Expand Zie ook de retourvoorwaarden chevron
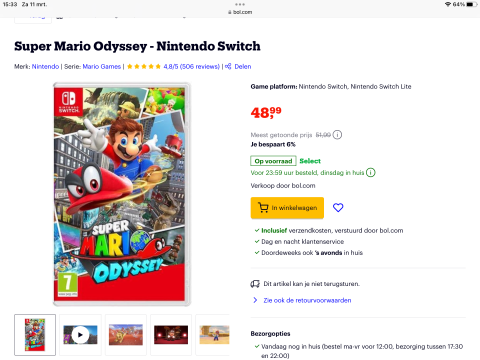This screenshot has height=360, width=480. (x=255, y=300)
